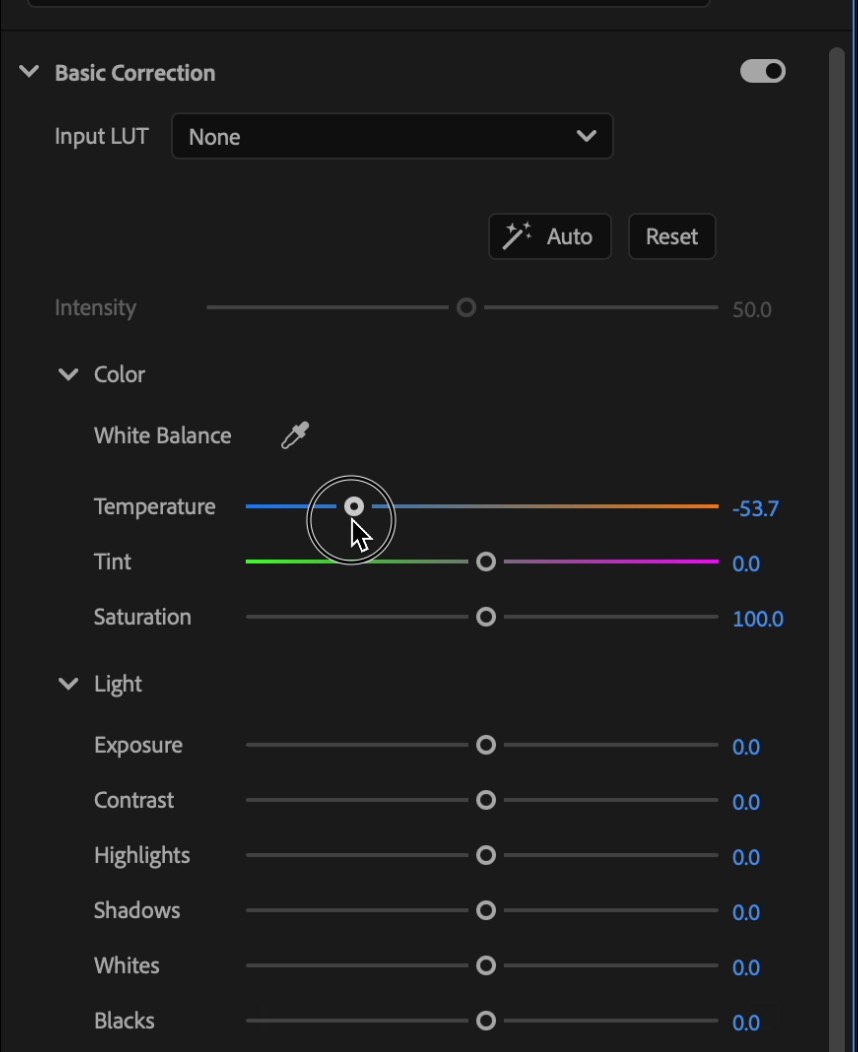Click the Blacks slider handle
This screenshot has width=858, height=1052.
486,1020
